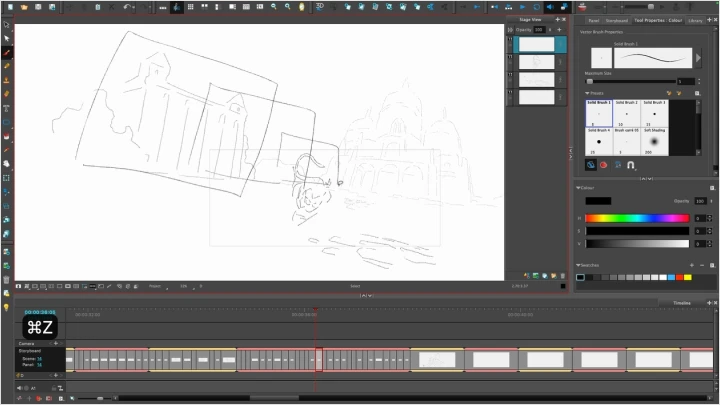The width and height of the screenshot is (720, 405).
Task: Select the Solid Brush 2 preset
Action: [627, 112]
